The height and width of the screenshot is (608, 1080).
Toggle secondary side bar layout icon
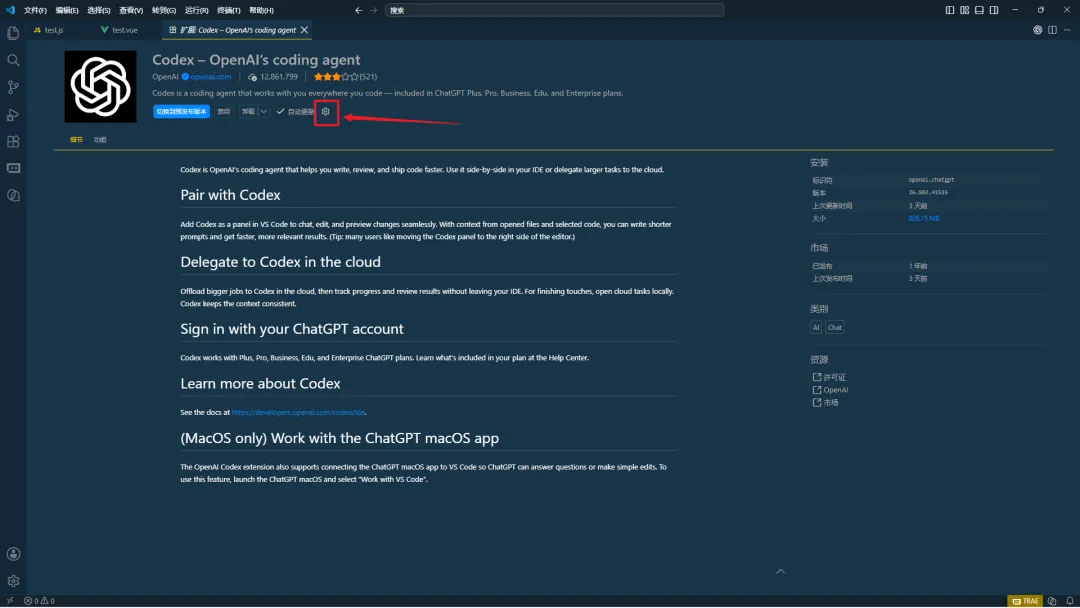click(994, 10)
